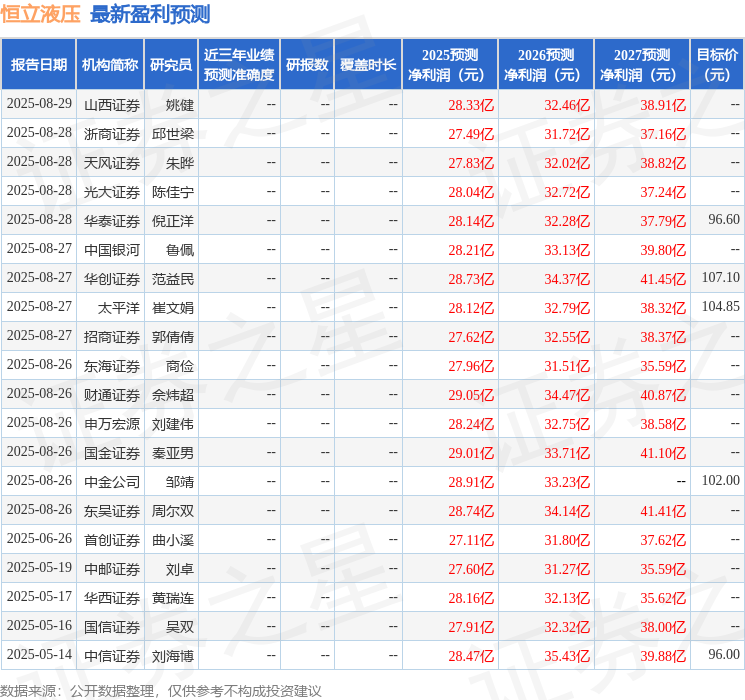
Task: Select the 机构简称 column header
Action: [x=110, y=65]
